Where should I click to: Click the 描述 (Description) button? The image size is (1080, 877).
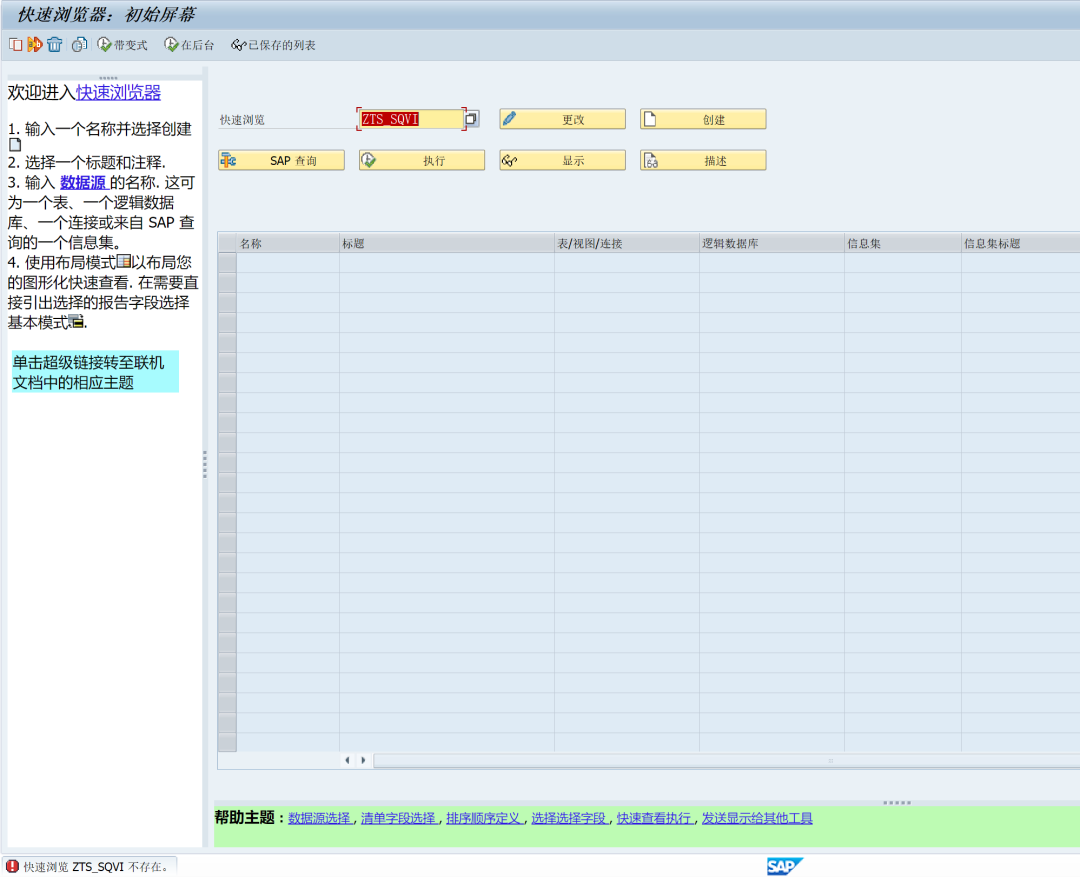703,161
